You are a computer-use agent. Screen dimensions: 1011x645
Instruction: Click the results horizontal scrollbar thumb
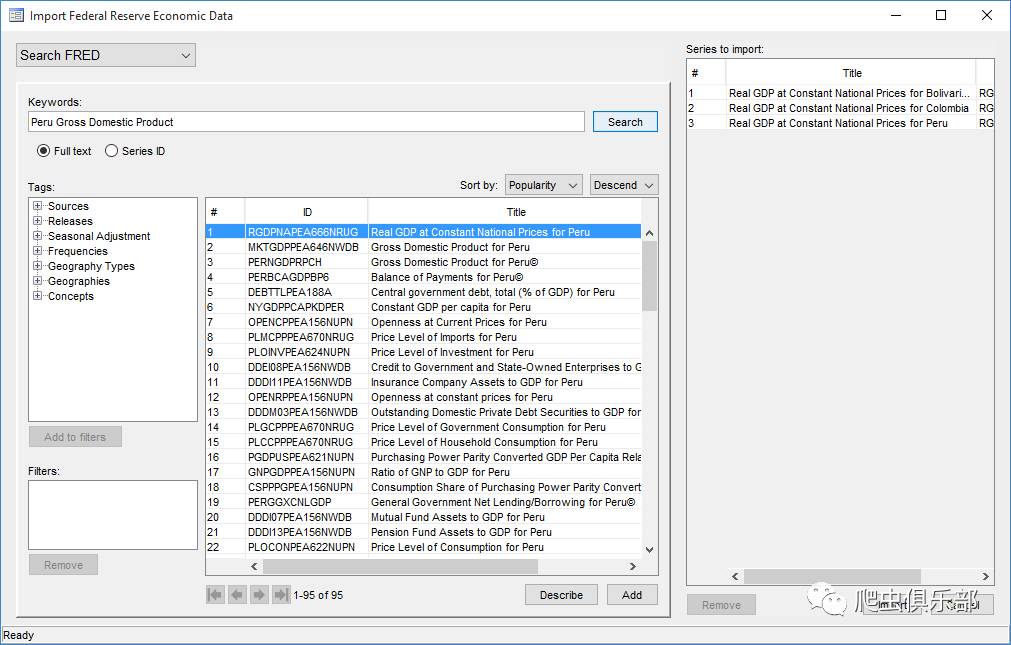click(x=400, y=566)
